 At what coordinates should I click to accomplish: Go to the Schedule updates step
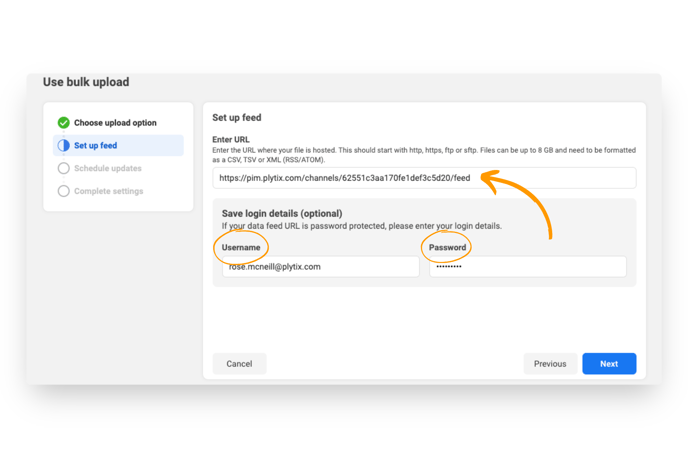pos(108,168)
